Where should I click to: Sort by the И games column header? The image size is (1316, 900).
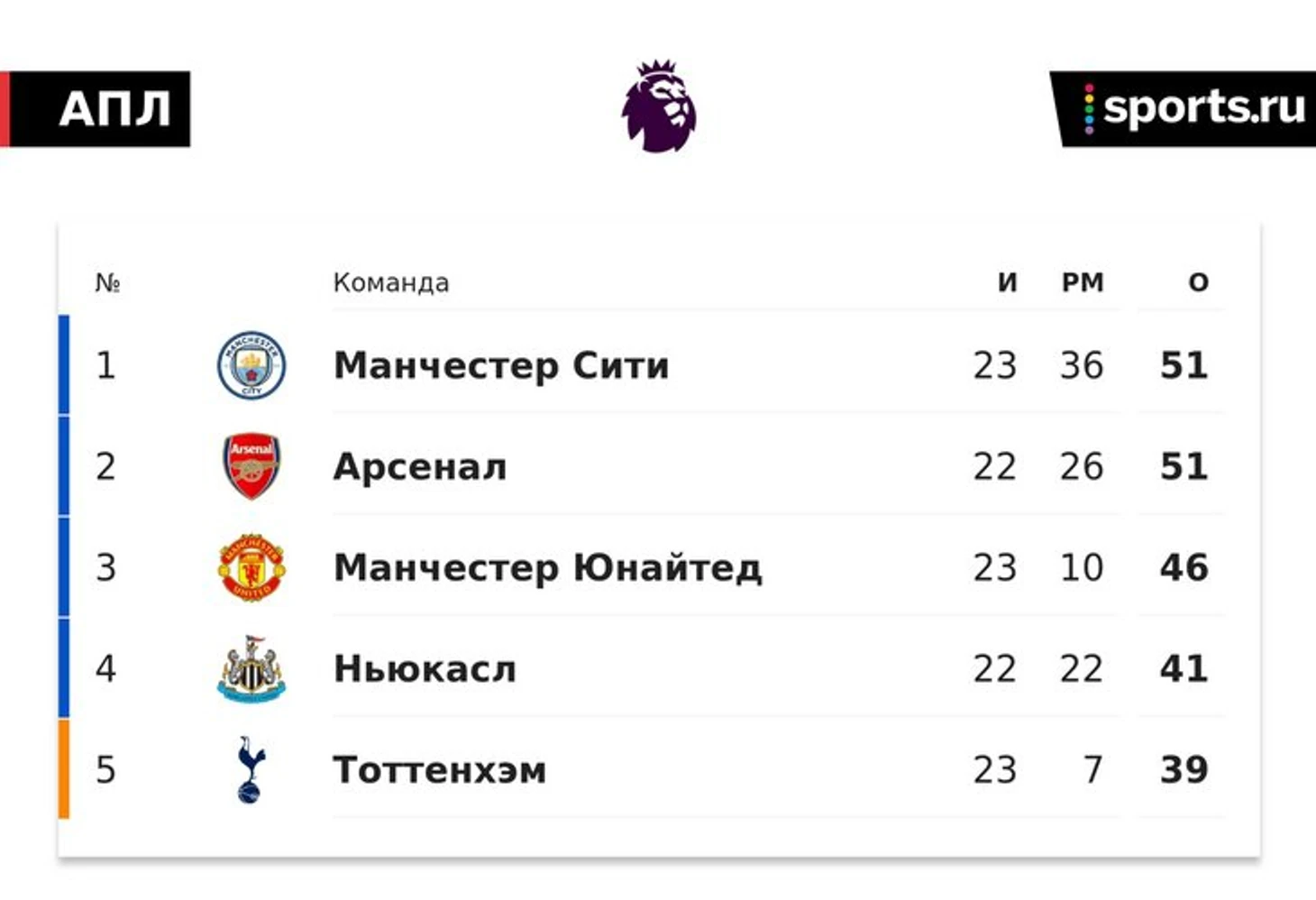pos(1008,282)
